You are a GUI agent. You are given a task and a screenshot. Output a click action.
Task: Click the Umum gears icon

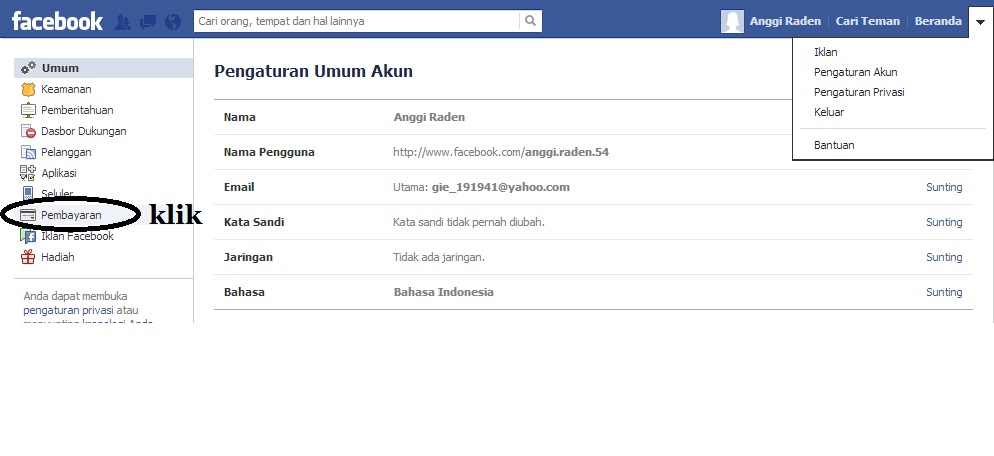[x=29, y=68]
